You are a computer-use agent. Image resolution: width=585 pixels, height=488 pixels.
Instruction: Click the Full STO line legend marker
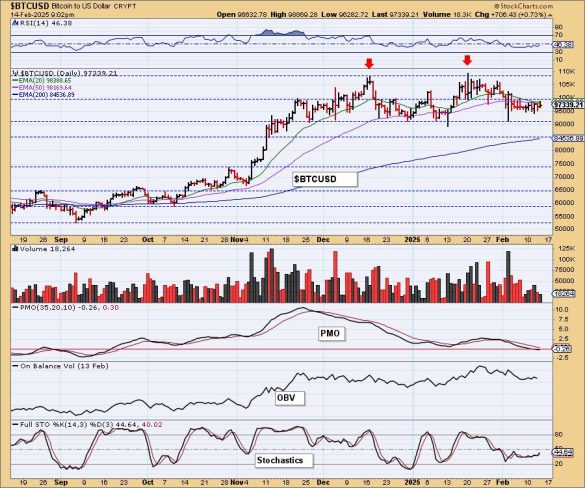15,425
